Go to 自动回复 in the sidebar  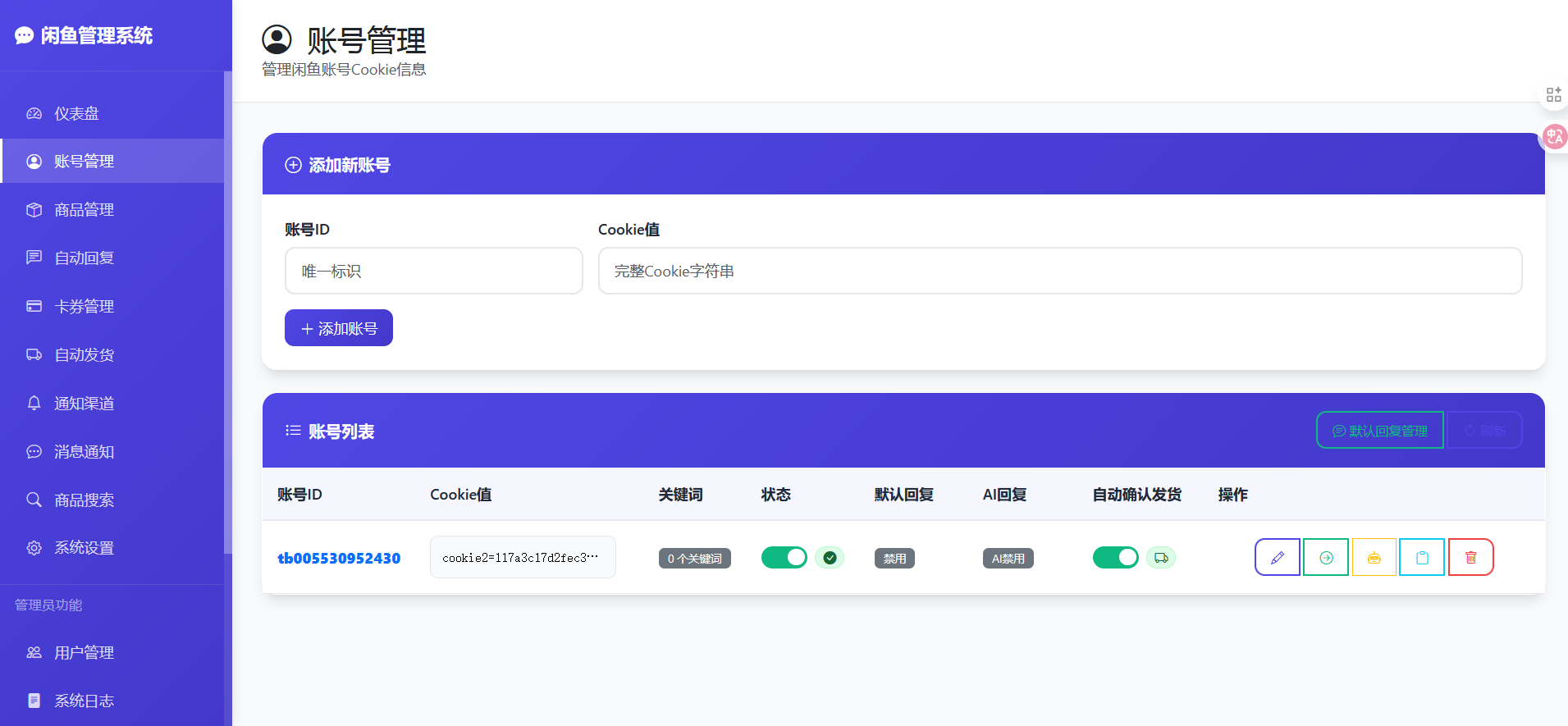tap(84, 258)
